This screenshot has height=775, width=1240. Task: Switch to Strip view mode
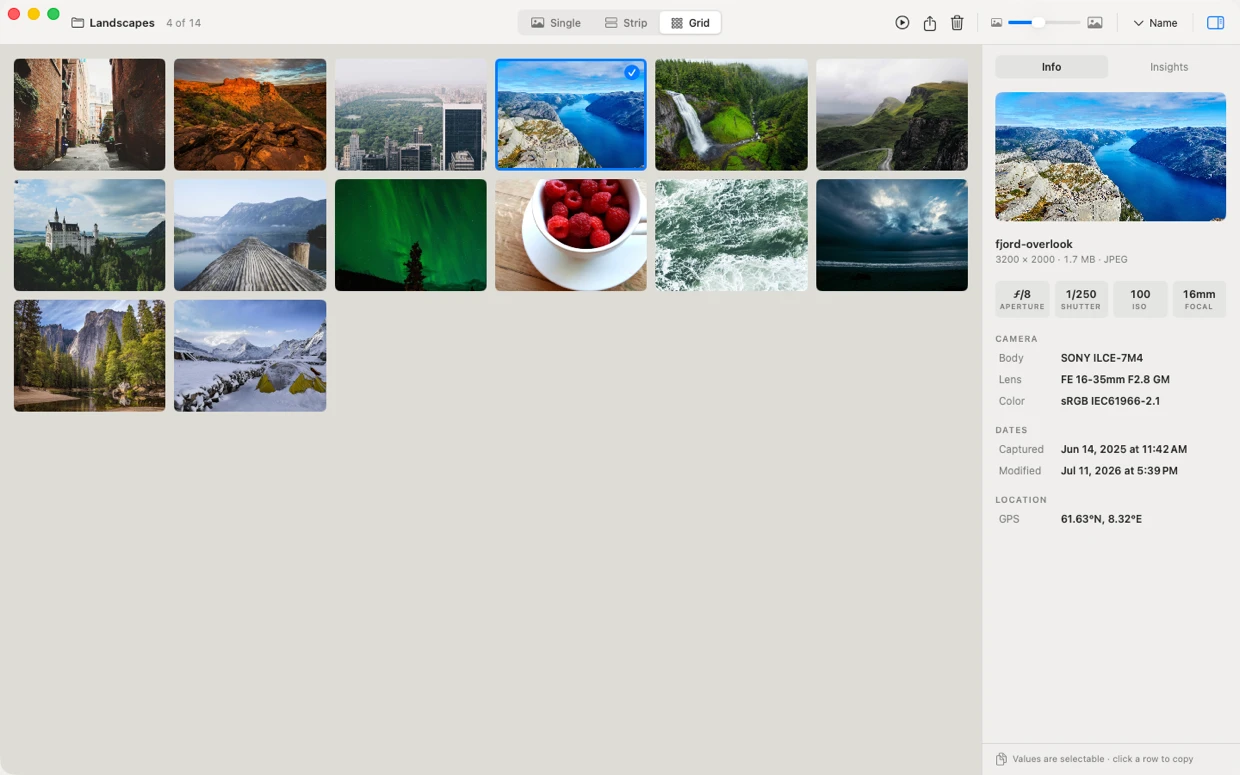coord(626,23)
